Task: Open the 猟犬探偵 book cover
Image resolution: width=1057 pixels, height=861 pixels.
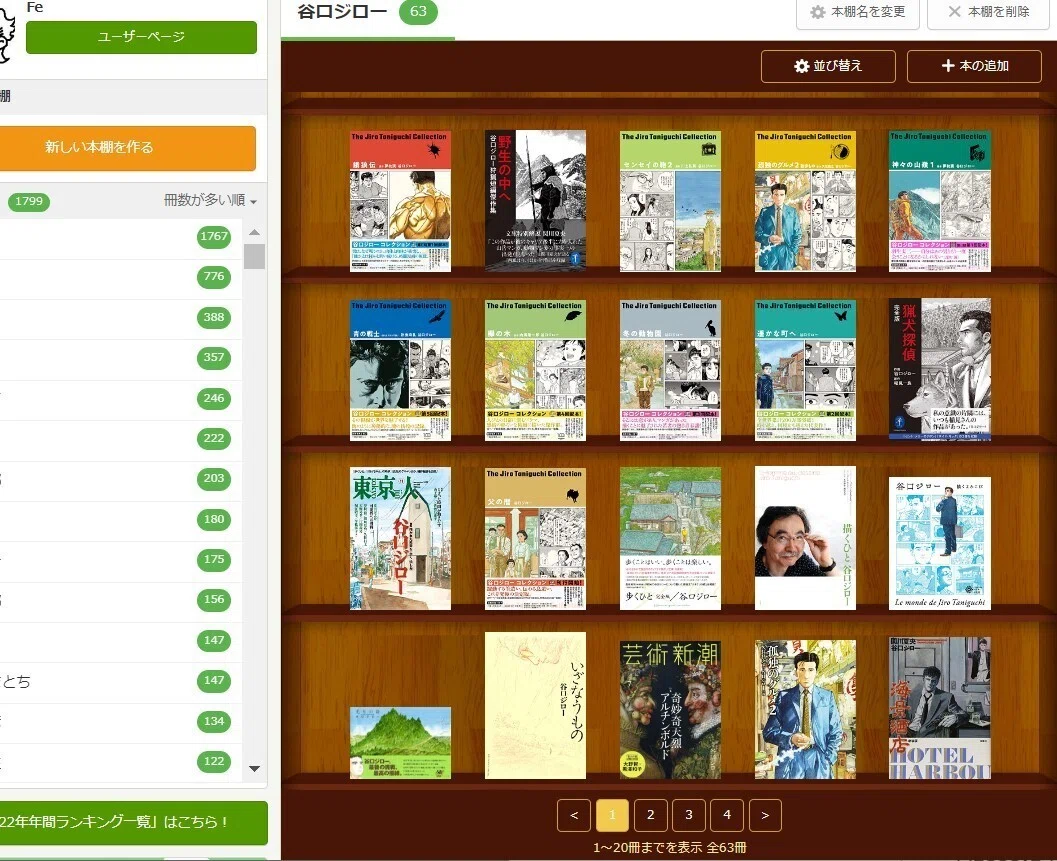Action: coord(940,369)
